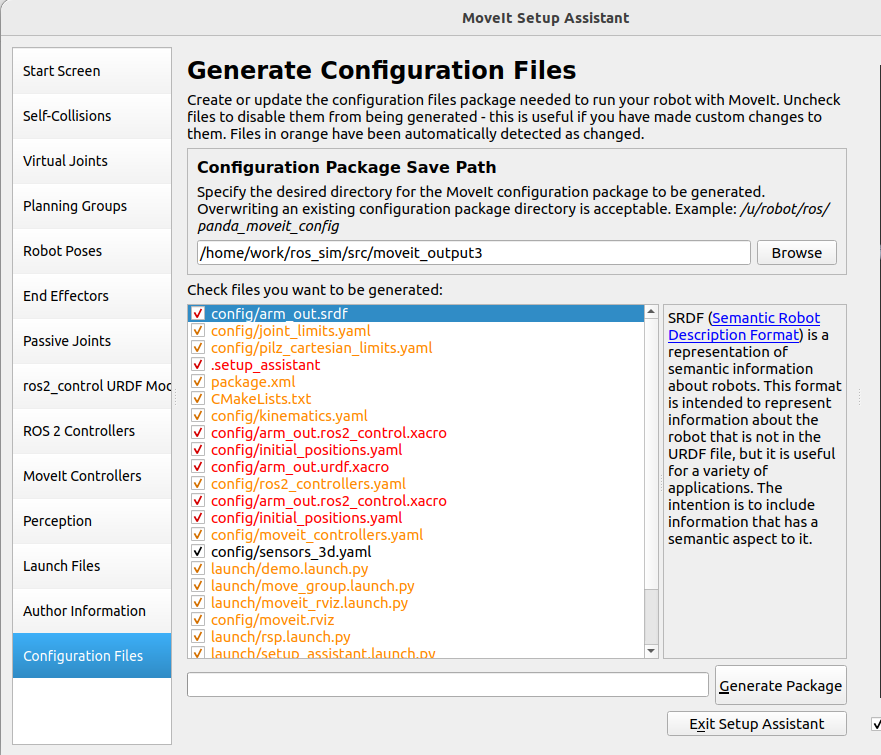Select CMakeLists.txt file name
The width and height of the screenshot is (881, 755).
point(261,398)
